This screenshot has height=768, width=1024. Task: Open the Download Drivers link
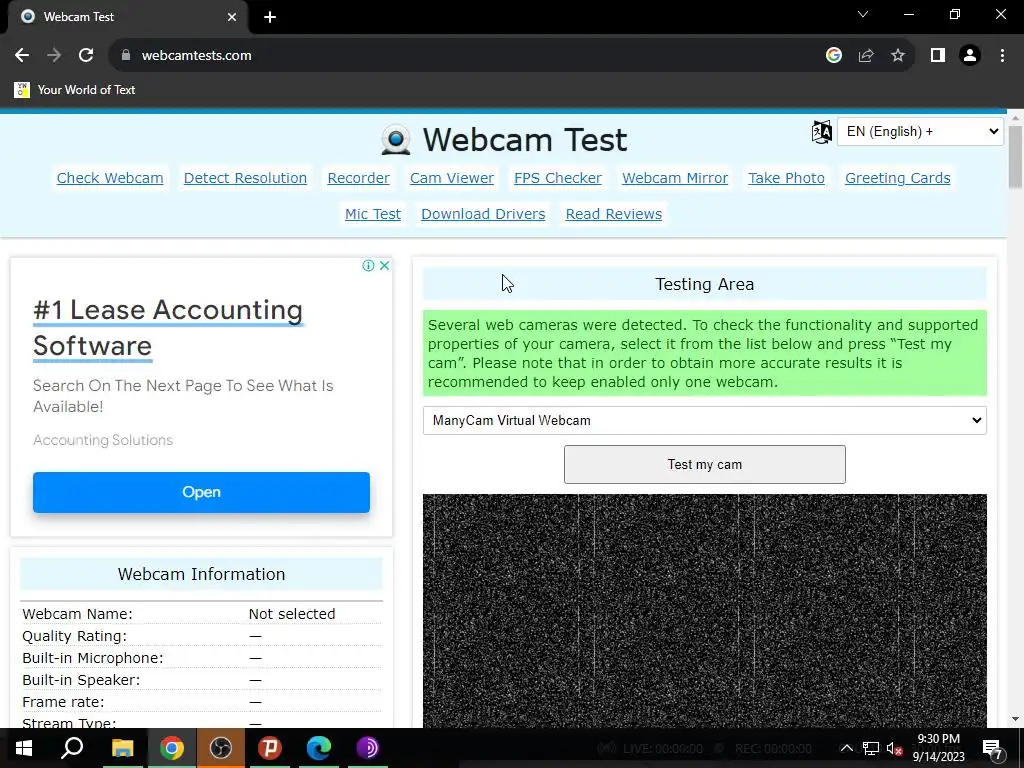[x=483, y=214]
